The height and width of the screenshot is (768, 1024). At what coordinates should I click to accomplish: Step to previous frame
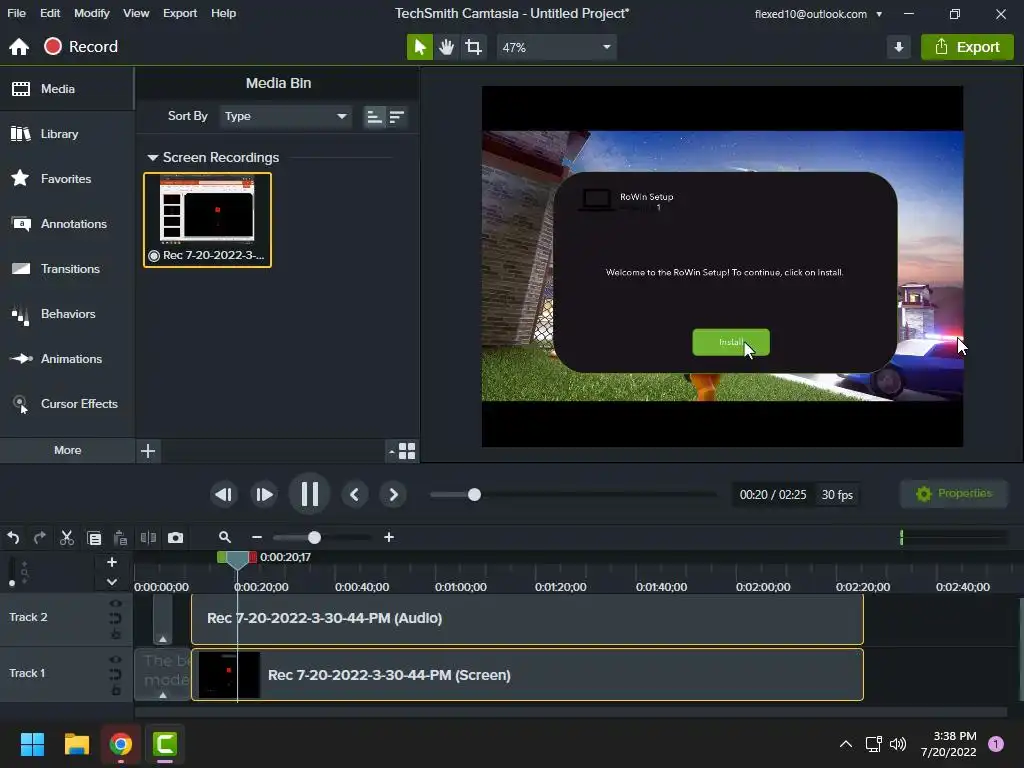coord(223,495)
